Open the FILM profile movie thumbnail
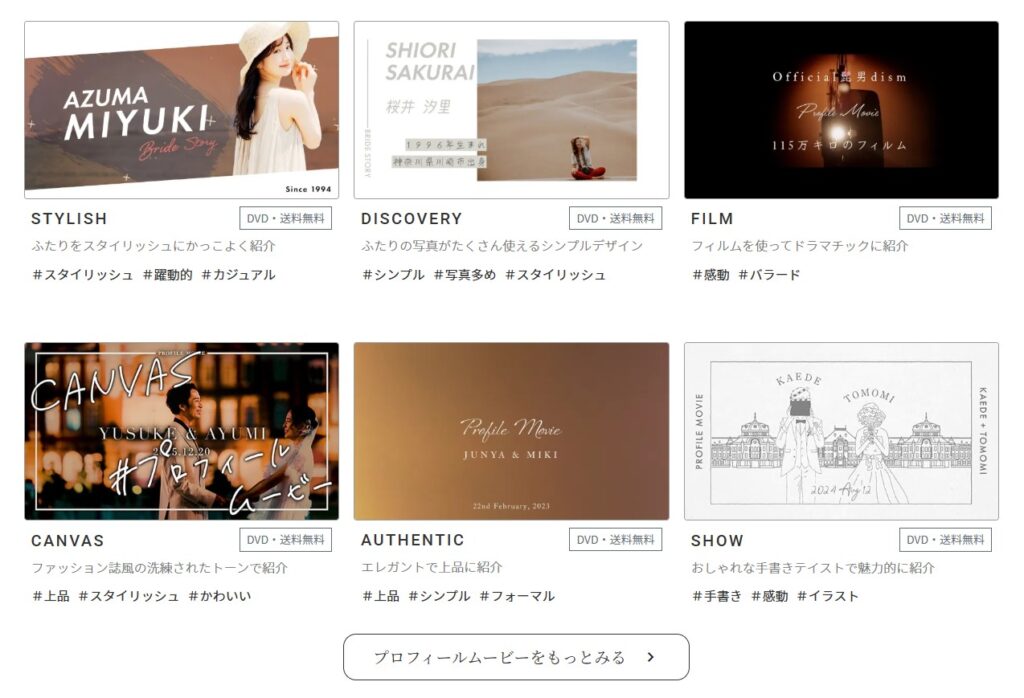This screenshot has width=1024, height=698. pos(841,110)
